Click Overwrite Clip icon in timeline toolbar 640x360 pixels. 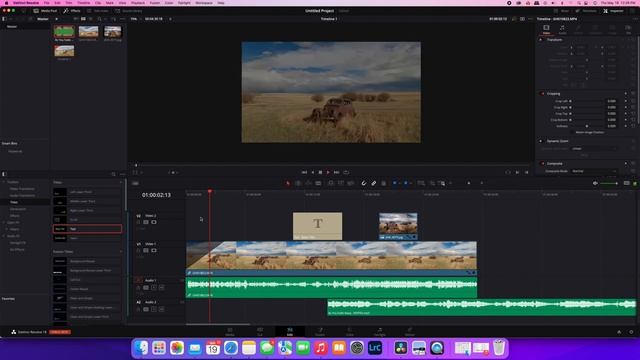click(341, 183)
